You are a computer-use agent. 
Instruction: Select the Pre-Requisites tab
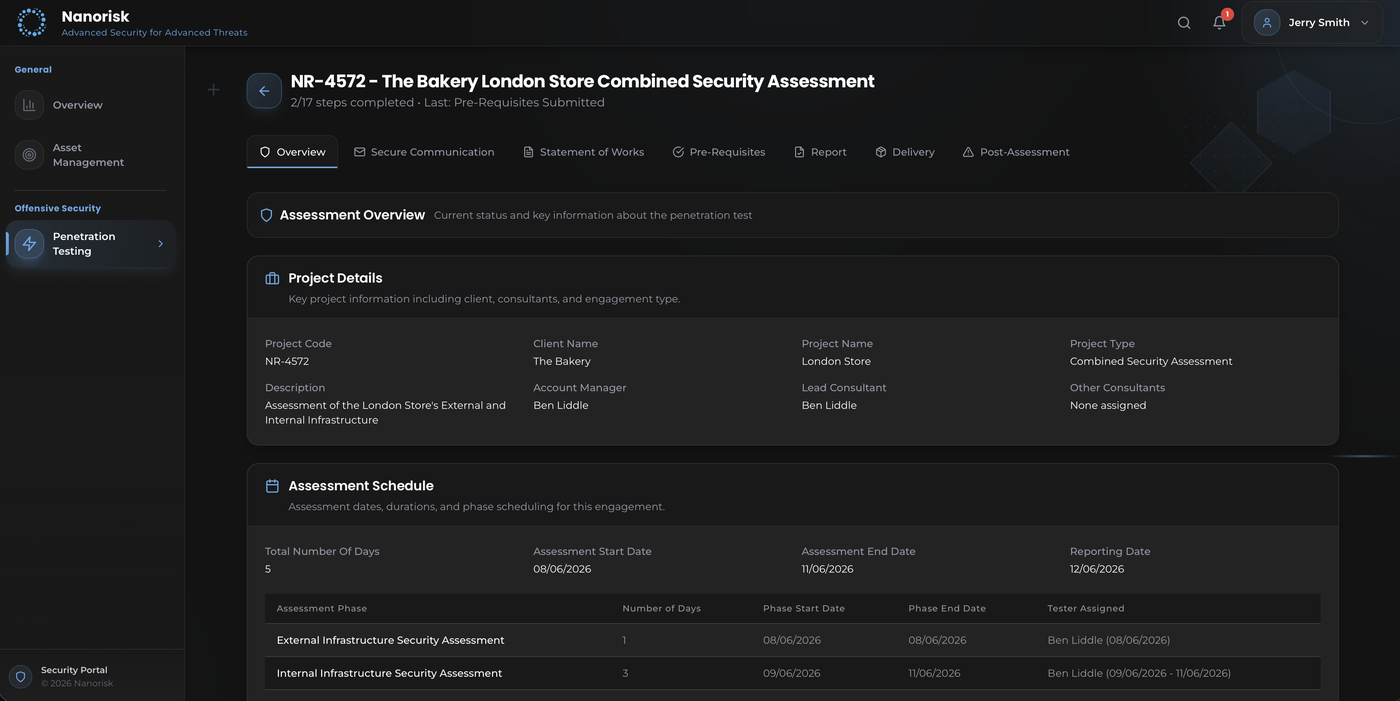tap(718, 152)
